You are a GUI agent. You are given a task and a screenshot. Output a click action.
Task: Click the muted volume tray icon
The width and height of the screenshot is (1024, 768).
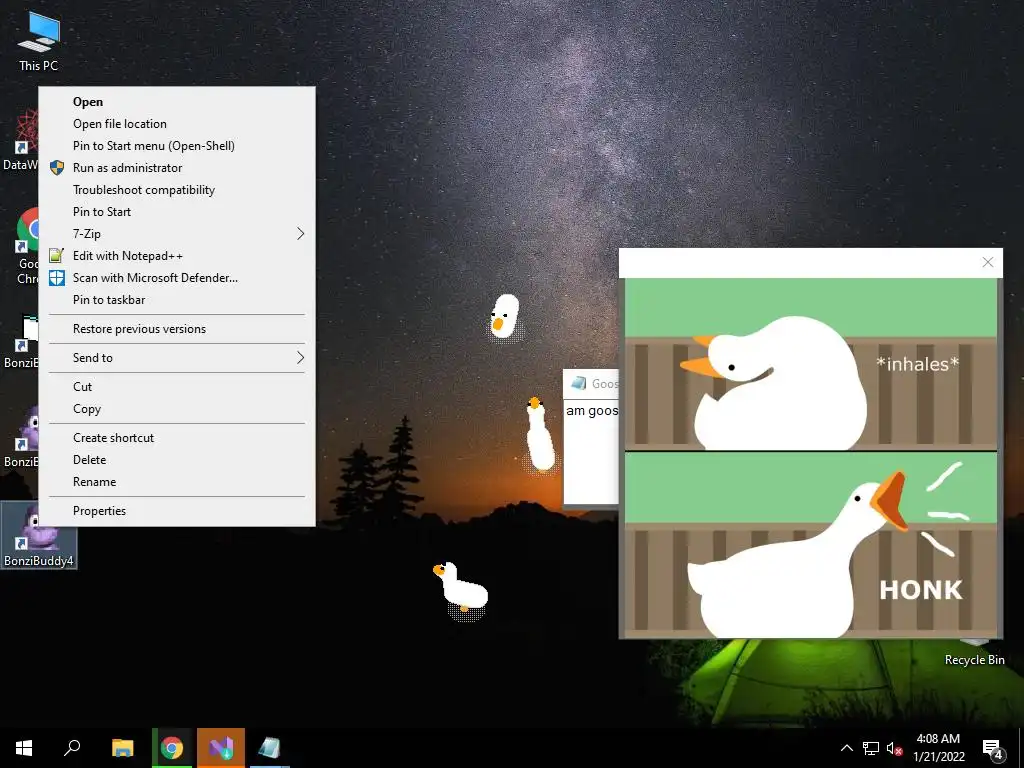click(x=894, y=748)
